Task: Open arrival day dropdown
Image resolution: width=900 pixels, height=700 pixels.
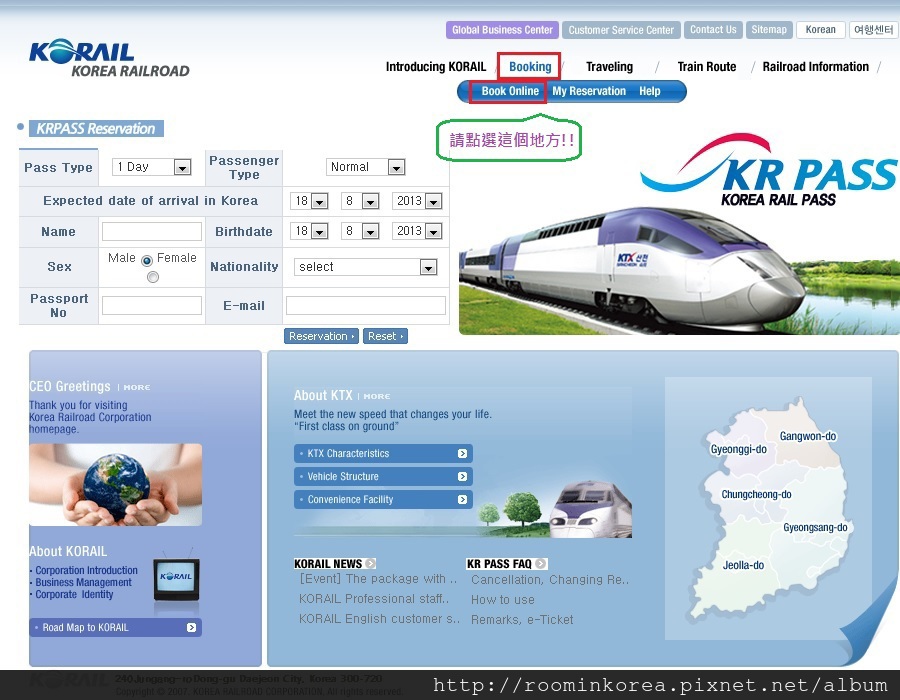Action: click(x=309, y=201)
